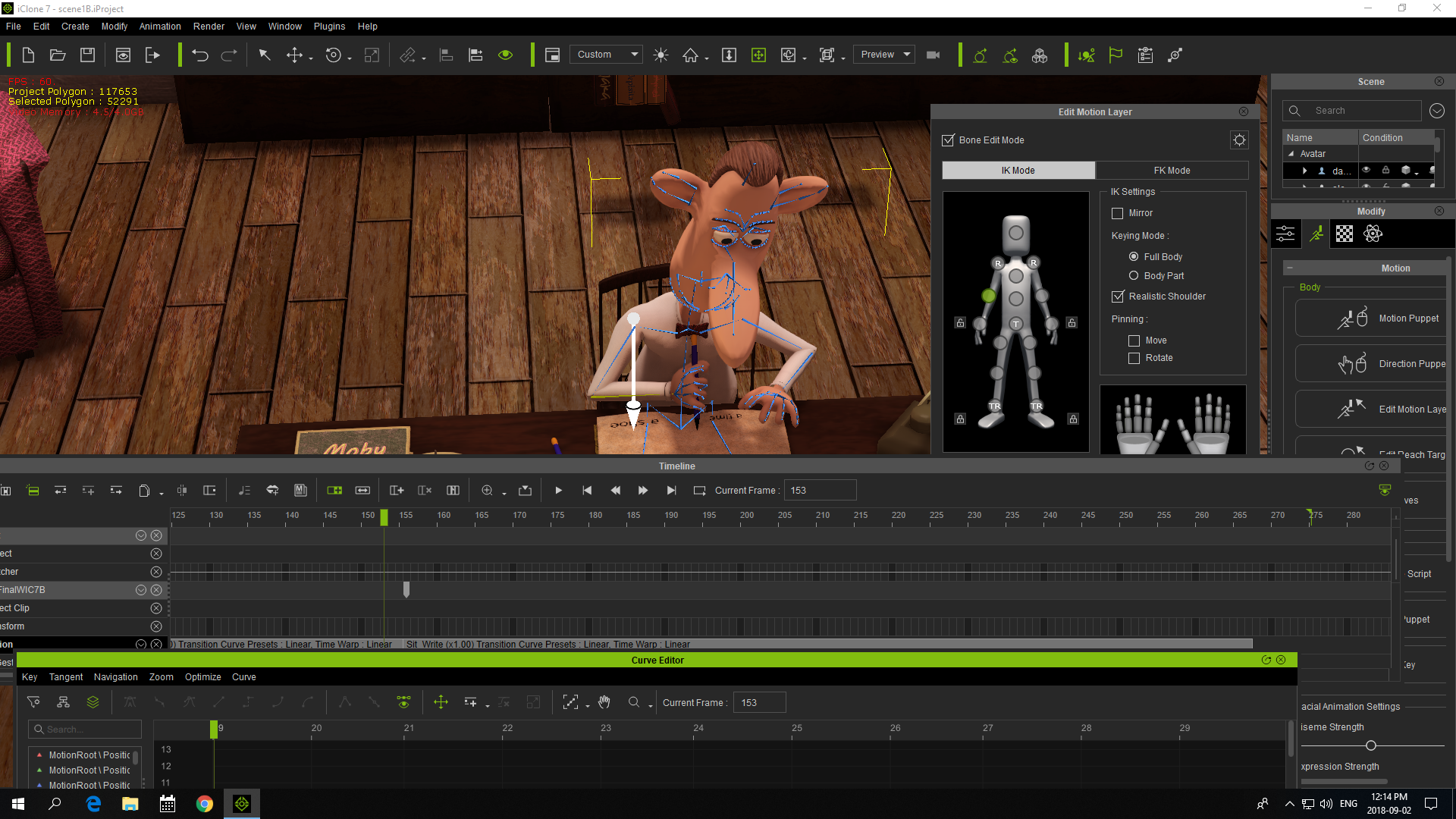Play the timeline animation
The height and width of the screenshot is (819, 1456).
click(559, 491)
